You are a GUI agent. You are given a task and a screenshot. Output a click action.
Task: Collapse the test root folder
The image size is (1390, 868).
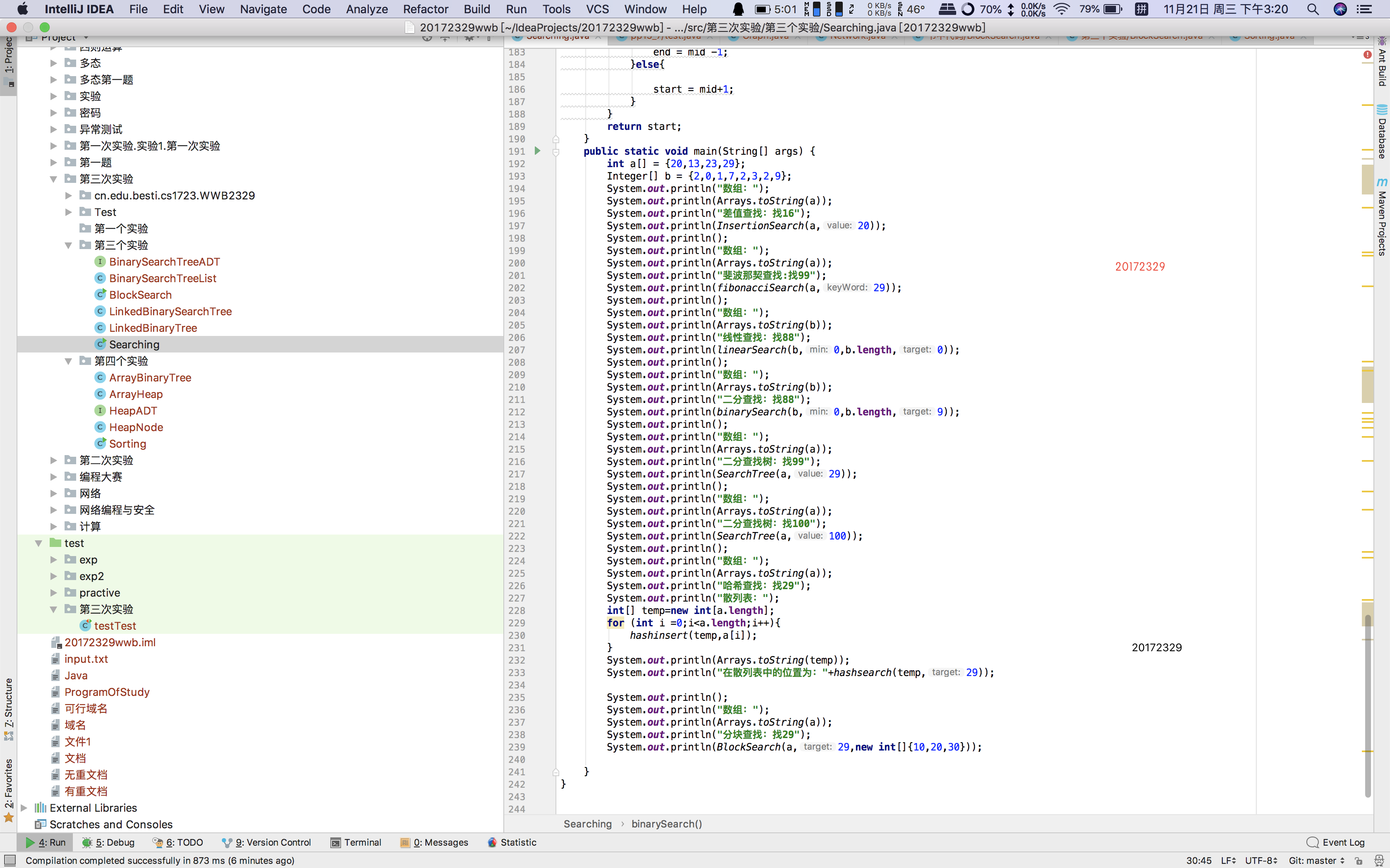[x=38, y=543]
